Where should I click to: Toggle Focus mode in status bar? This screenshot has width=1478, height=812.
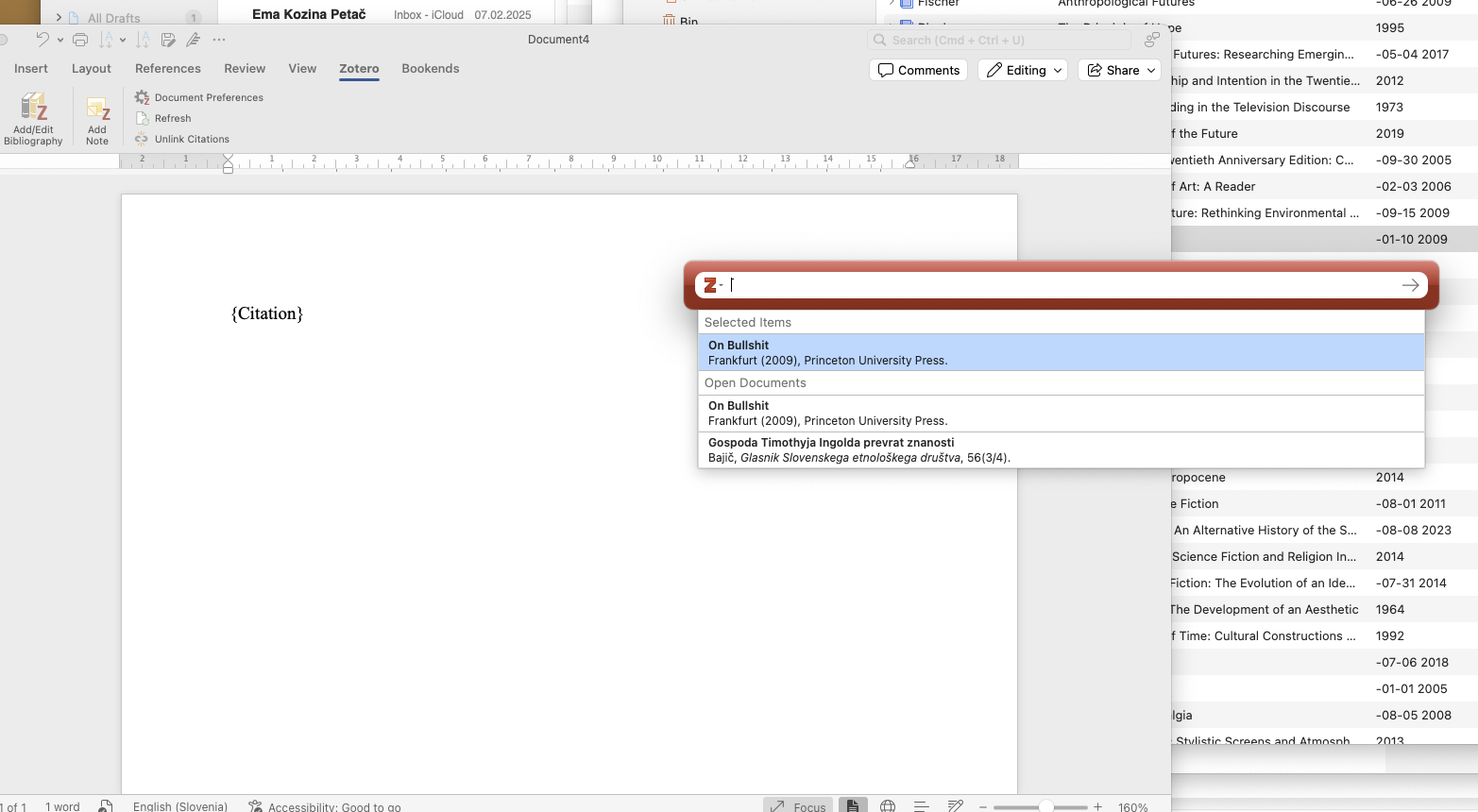[798, 806]
